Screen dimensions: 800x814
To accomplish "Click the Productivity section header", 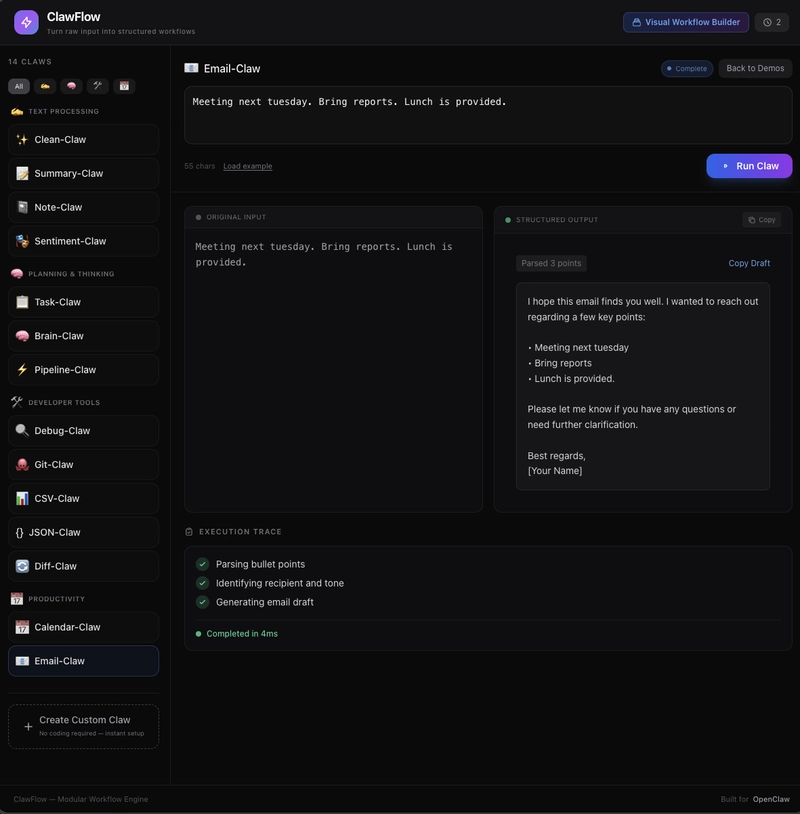I will [x=57, y=599].
